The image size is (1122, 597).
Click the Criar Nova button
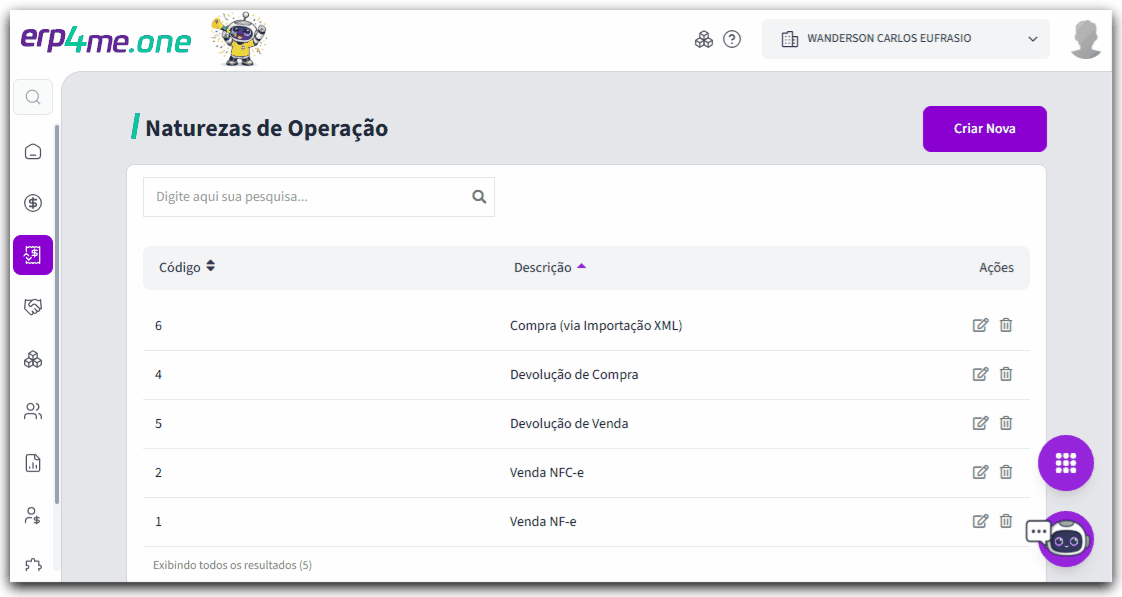[x=985, y=129]
